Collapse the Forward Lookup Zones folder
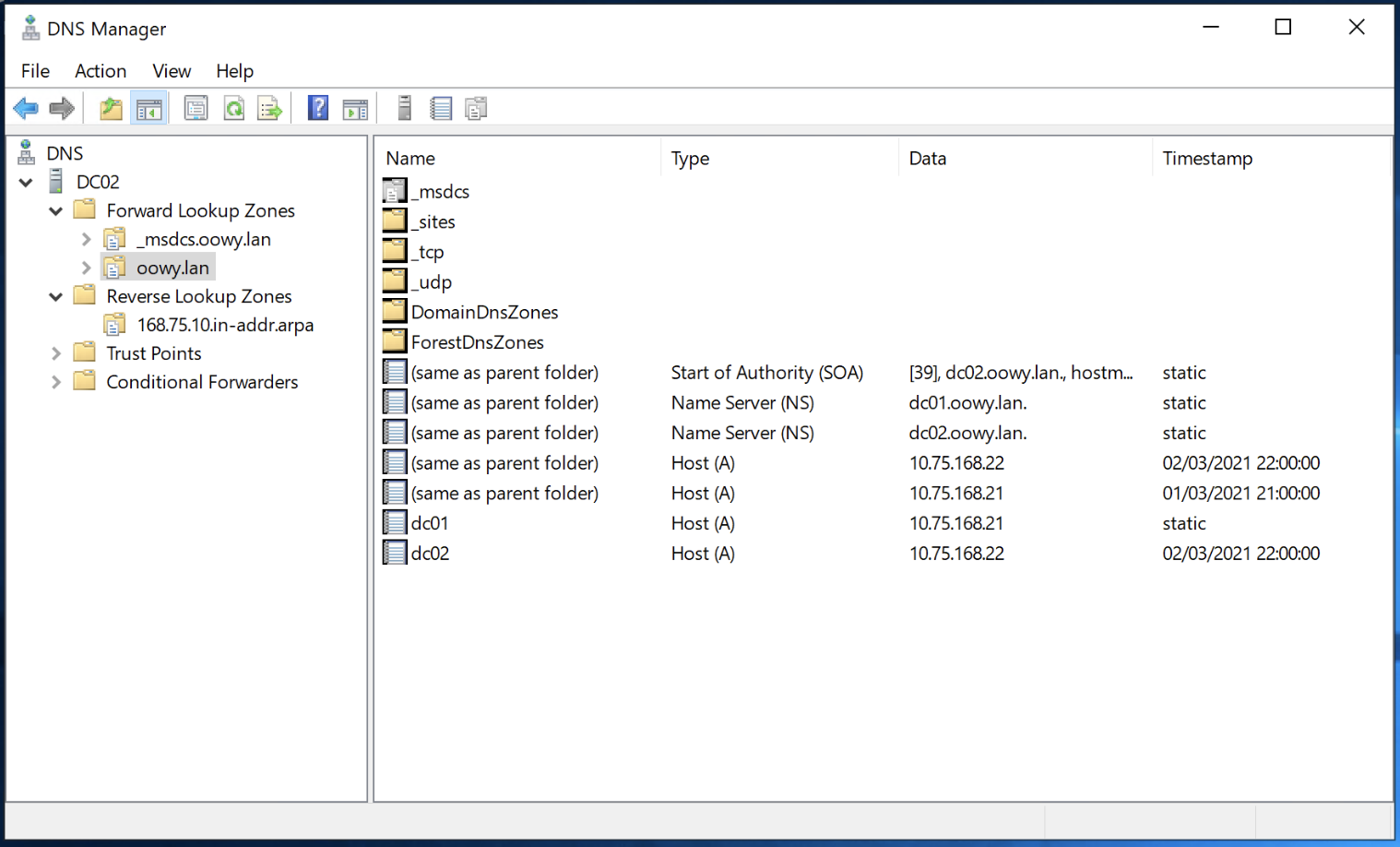1400x847 pixels. [x=55, y=211]
